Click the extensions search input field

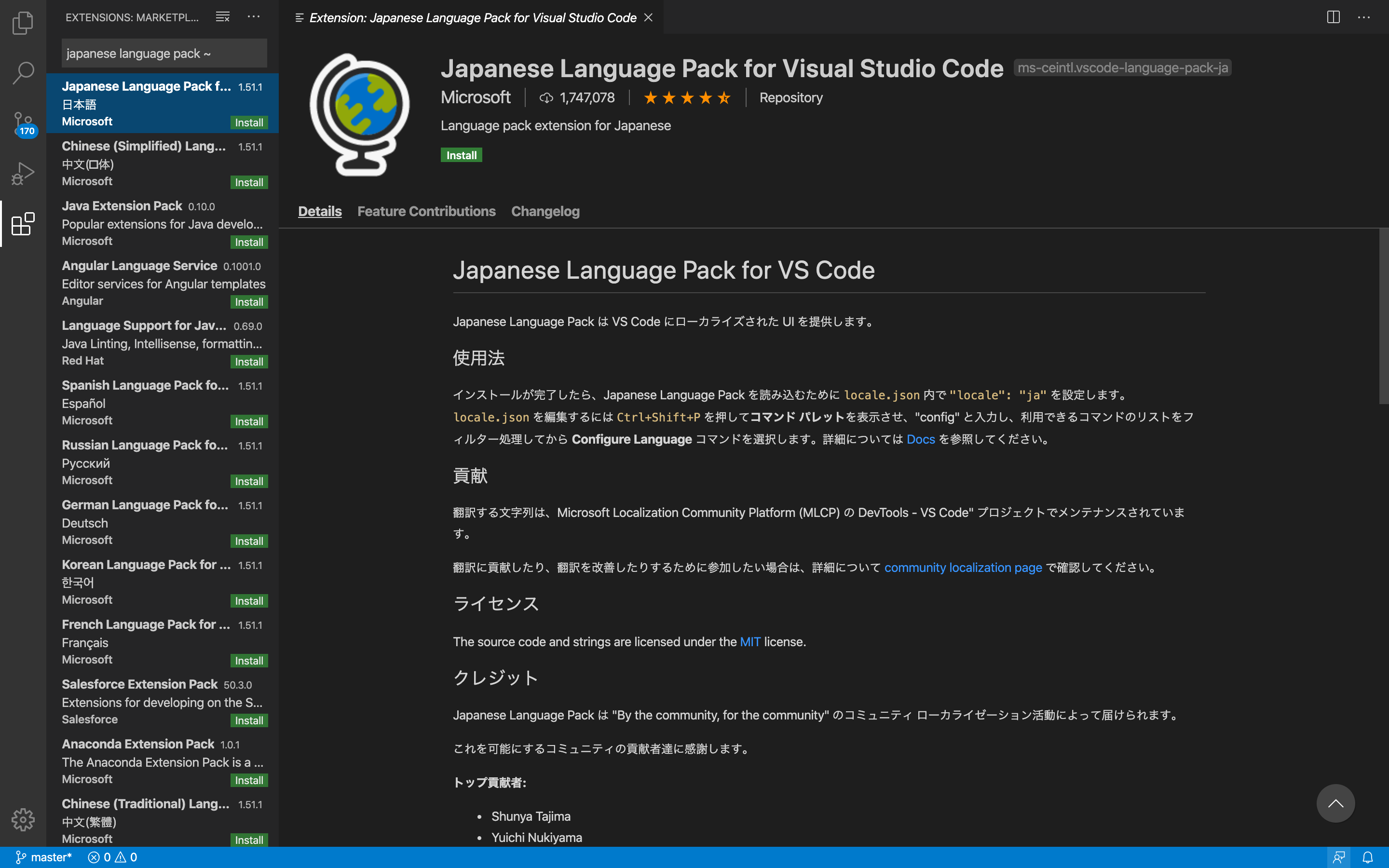pyautogui.click(x=163, y=54)
